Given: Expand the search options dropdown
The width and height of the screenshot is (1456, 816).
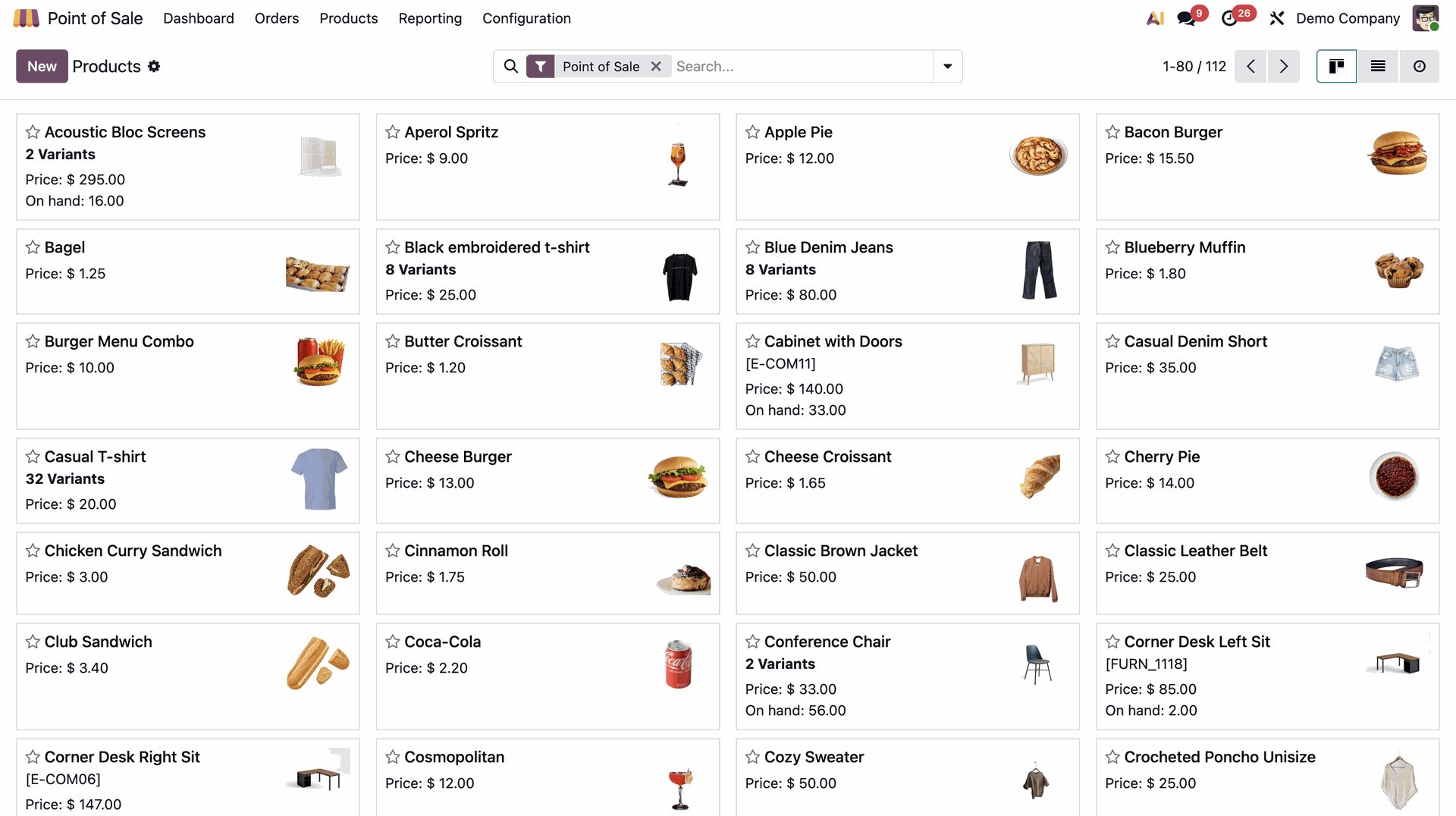Looking at the screenshot, I should [x=947, y=67].
